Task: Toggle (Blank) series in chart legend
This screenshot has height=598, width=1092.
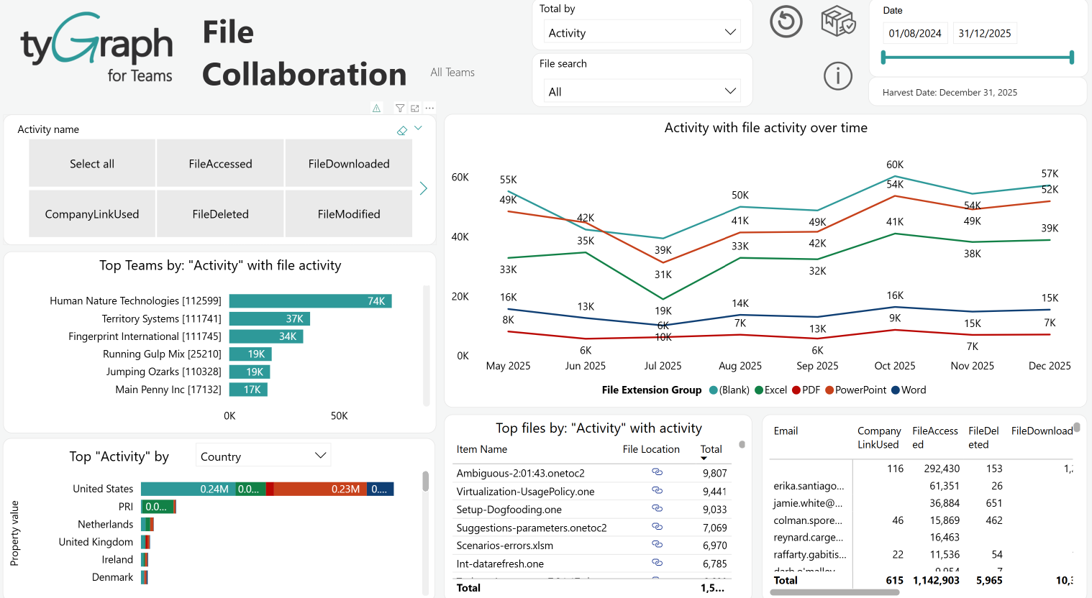Action: click(728, 390)
